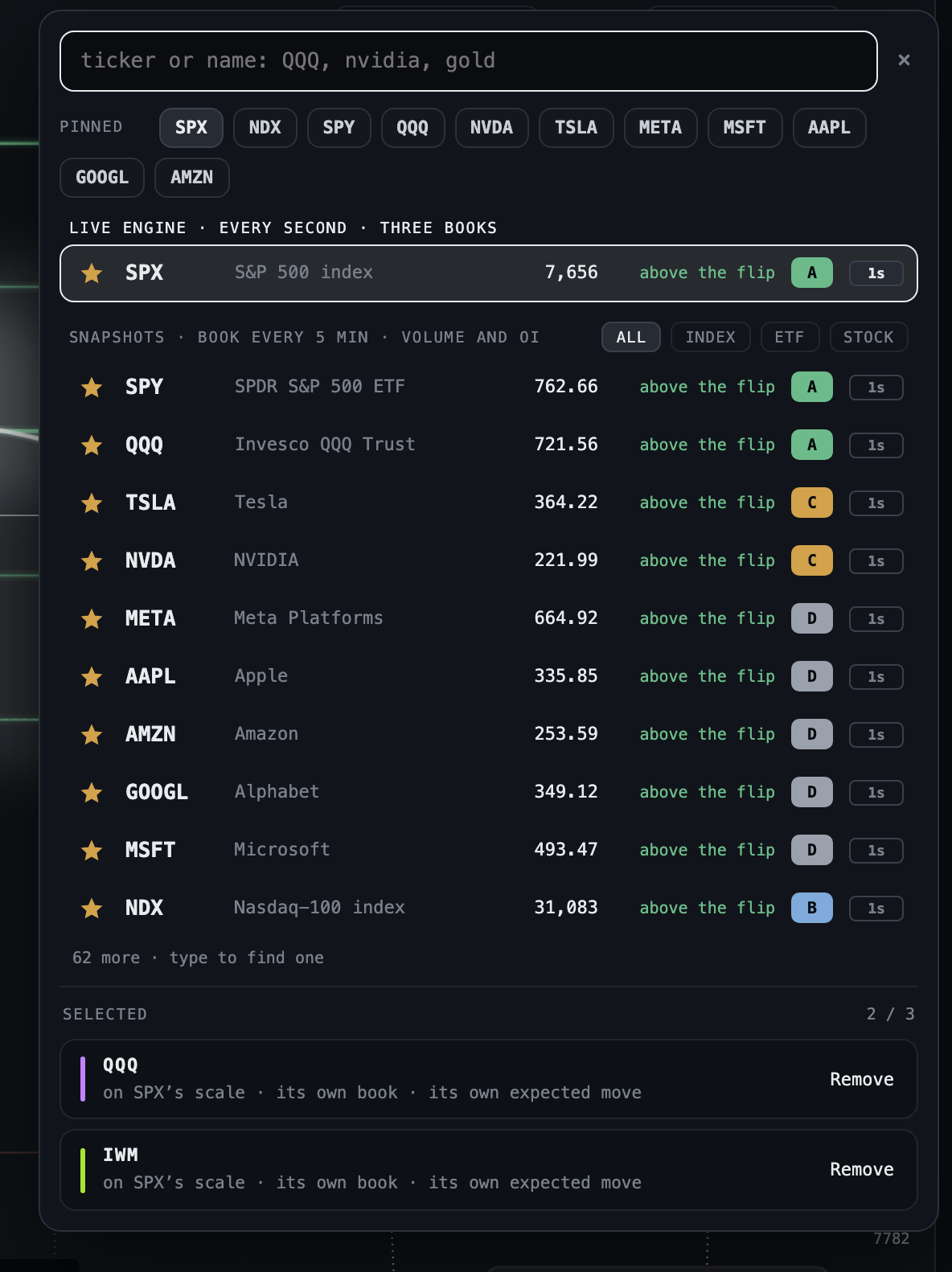952x1272 pixels.
Task: Toggle the star next to TSLA
Action: pos(92,503)
